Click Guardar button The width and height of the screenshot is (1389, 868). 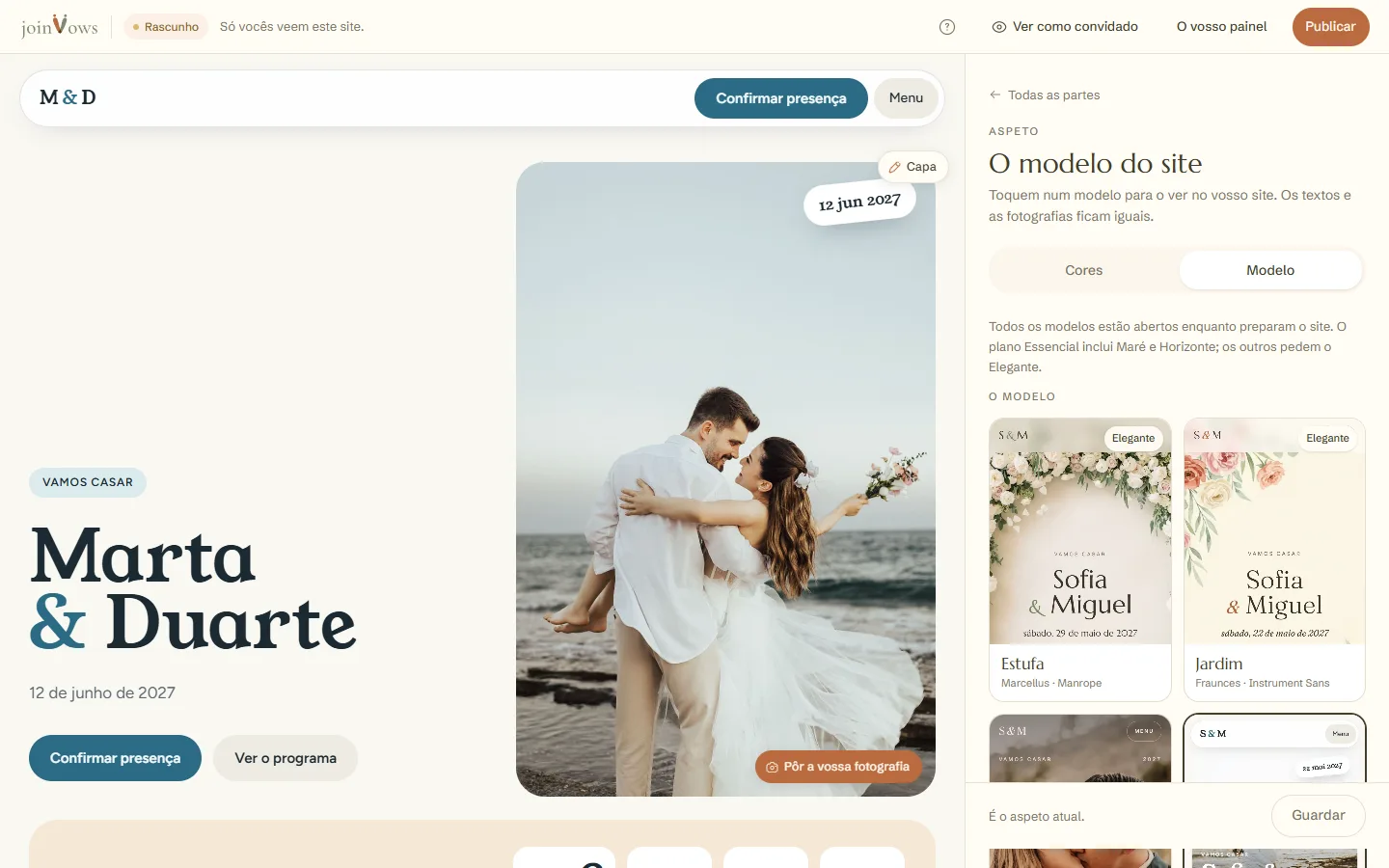pos(1318,815)
